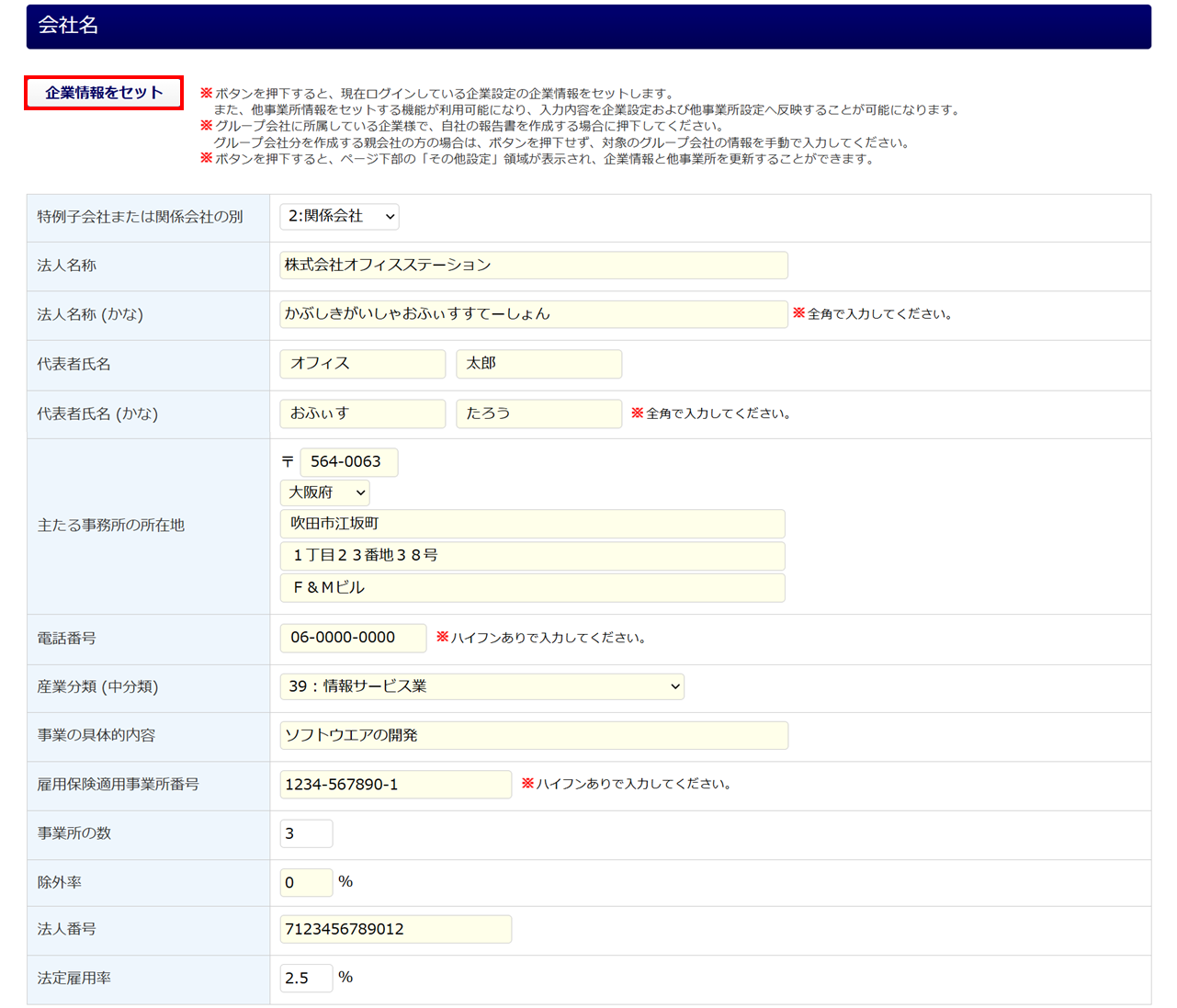Select the 法人番号 input field

(x=396, y=929)
